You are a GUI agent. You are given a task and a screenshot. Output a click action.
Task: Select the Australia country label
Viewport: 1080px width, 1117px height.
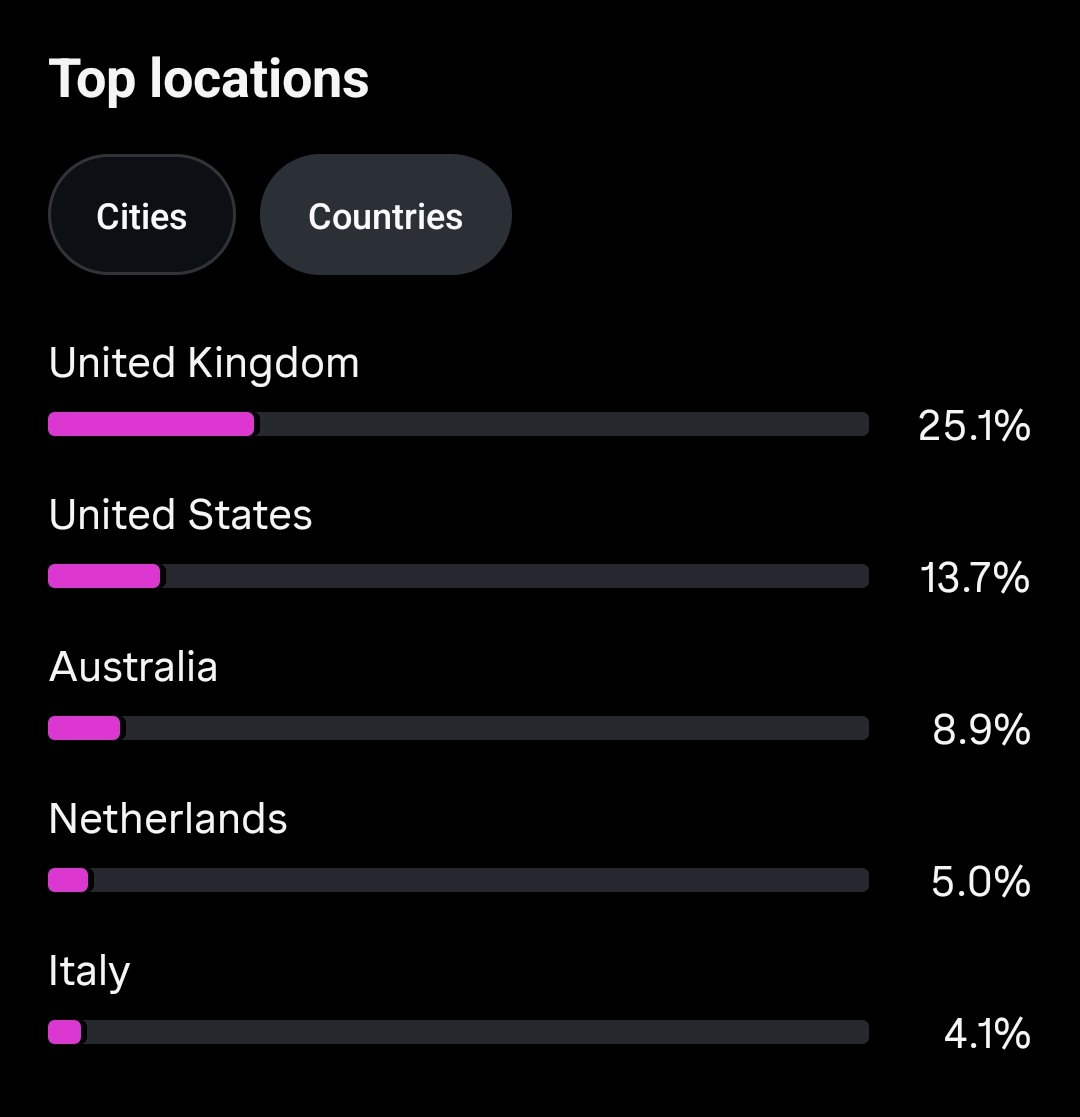133,667
